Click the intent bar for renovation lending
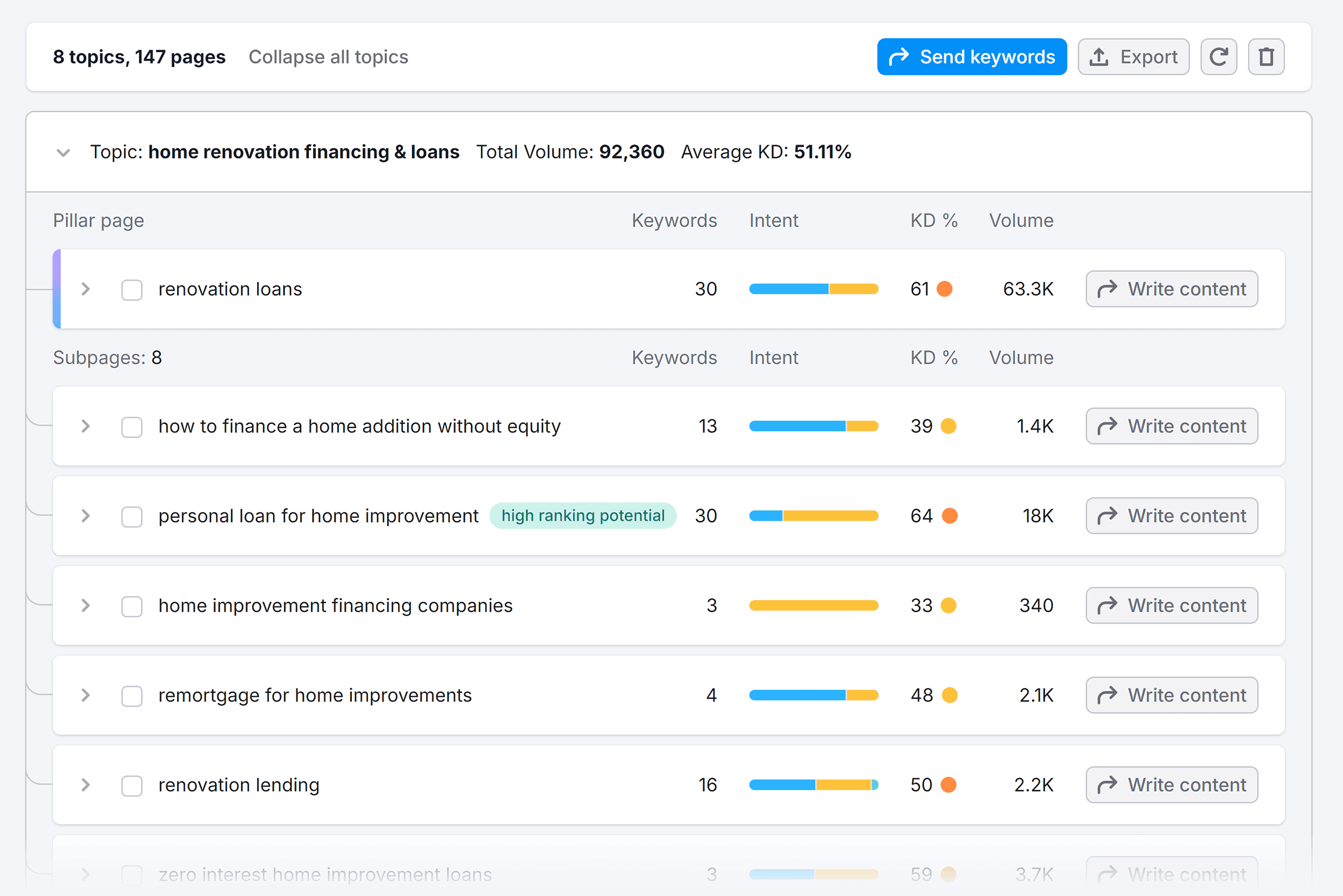1343x896 pixels. [x=813, y=785]
